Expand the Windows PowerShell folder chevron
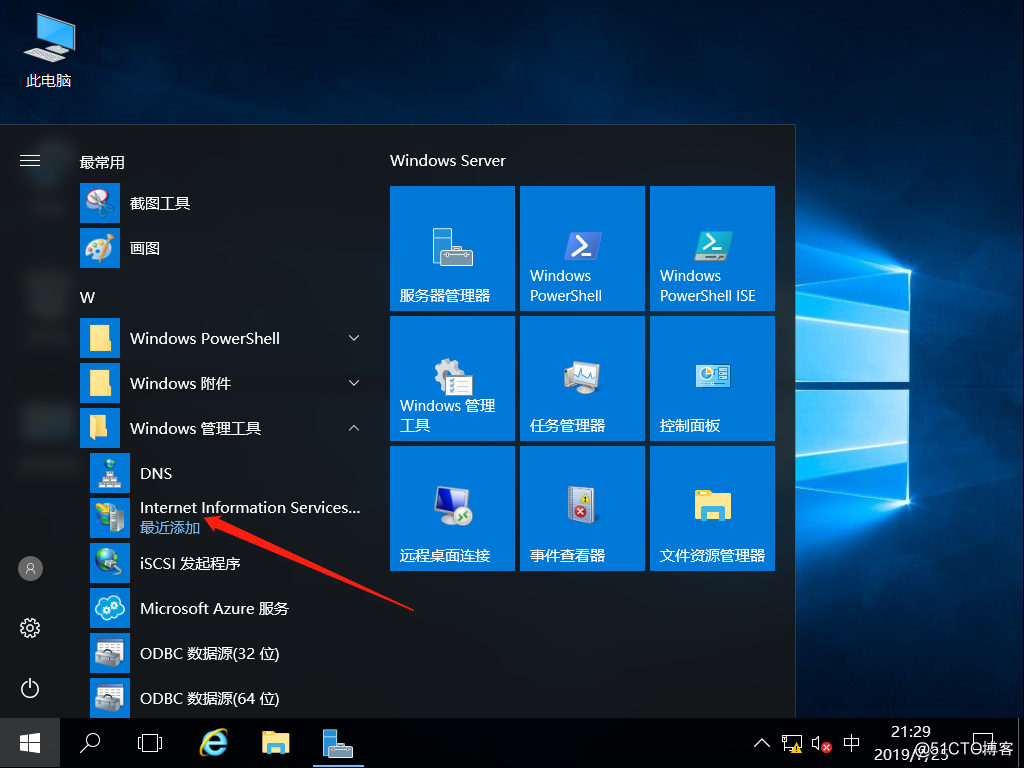The height and width of the screenshot is (768, 1024). 354,338
